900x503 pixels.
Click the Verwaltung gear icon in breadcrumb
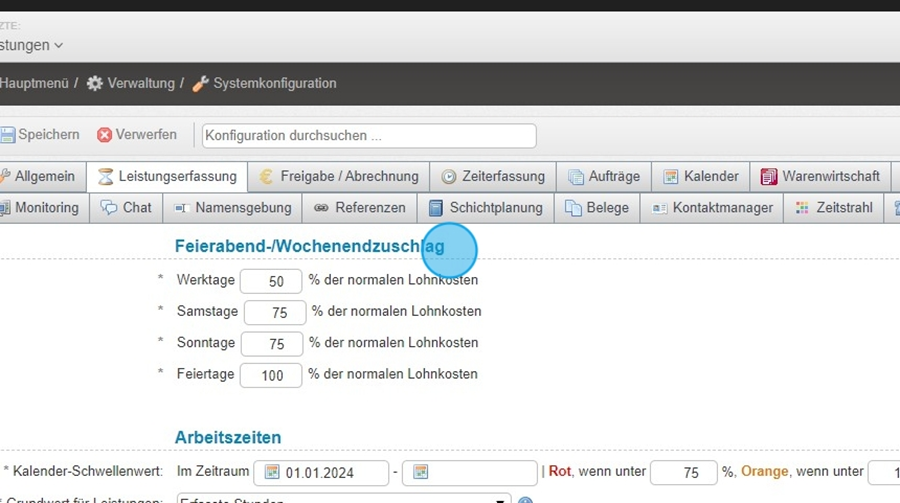[95, 84]
